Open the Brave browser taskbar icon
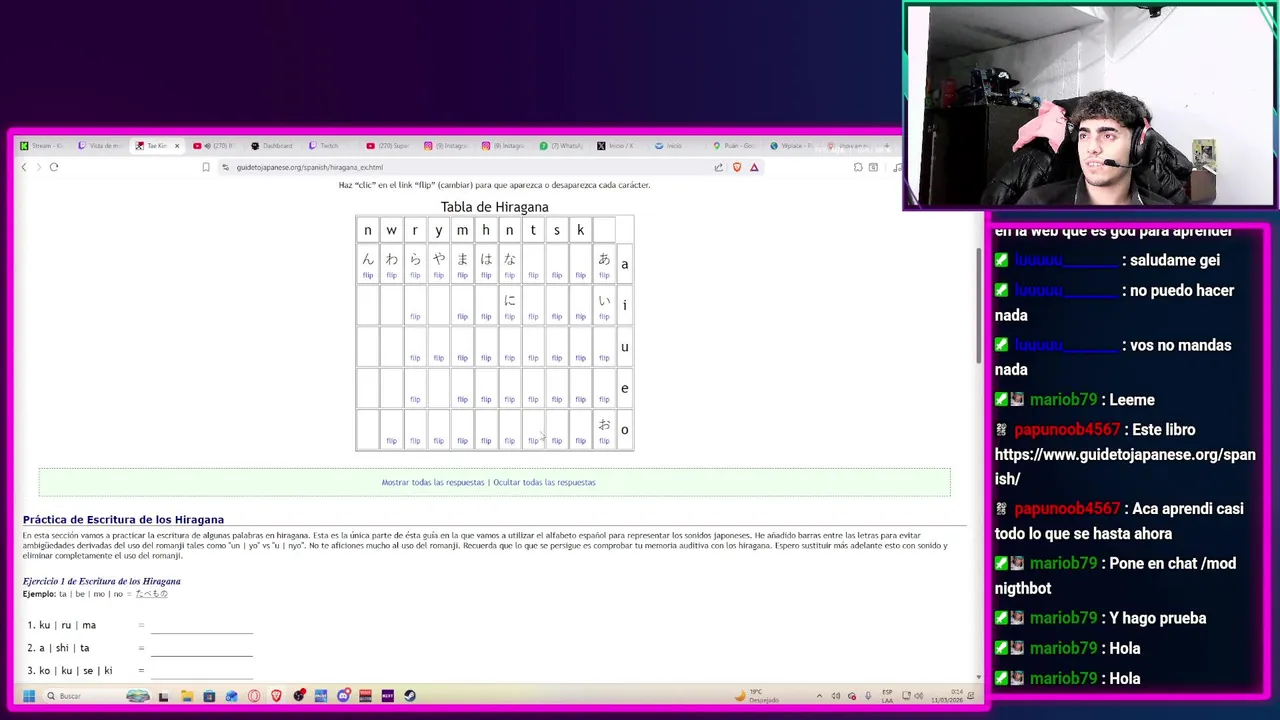The image size is (1280, 720). pyautogui.click(x=277, y=696)
